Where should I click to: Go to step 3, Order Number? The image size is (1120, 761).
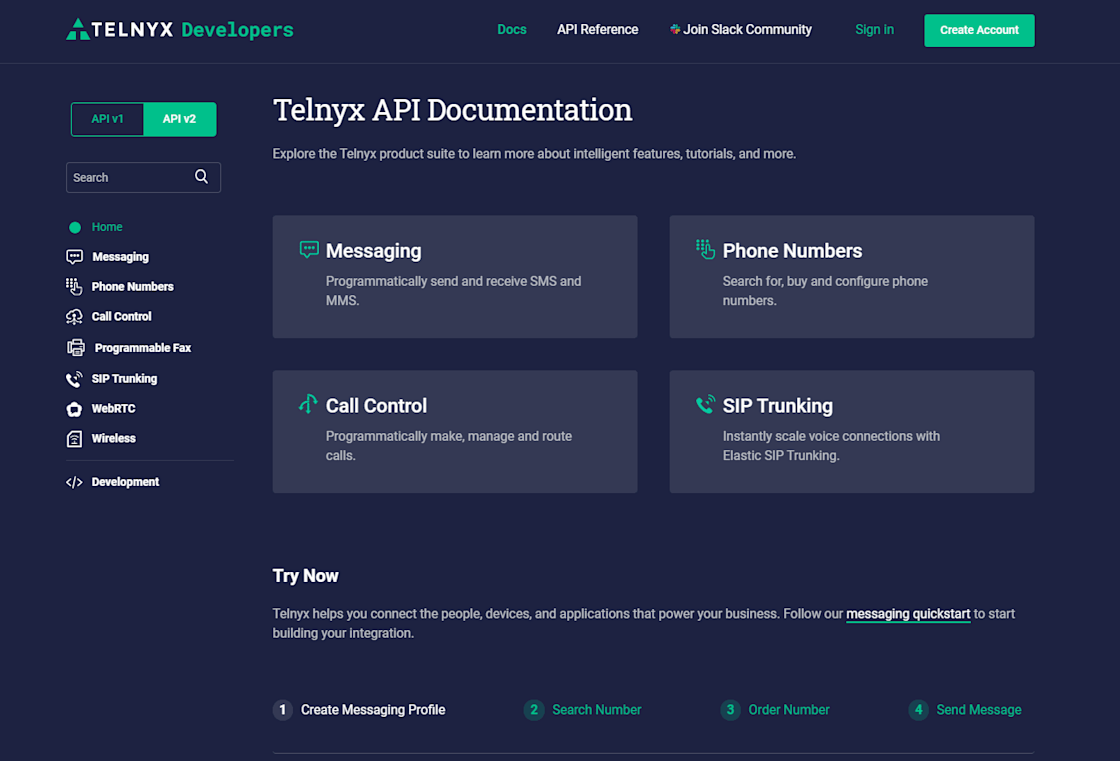(x=775, y=710)
